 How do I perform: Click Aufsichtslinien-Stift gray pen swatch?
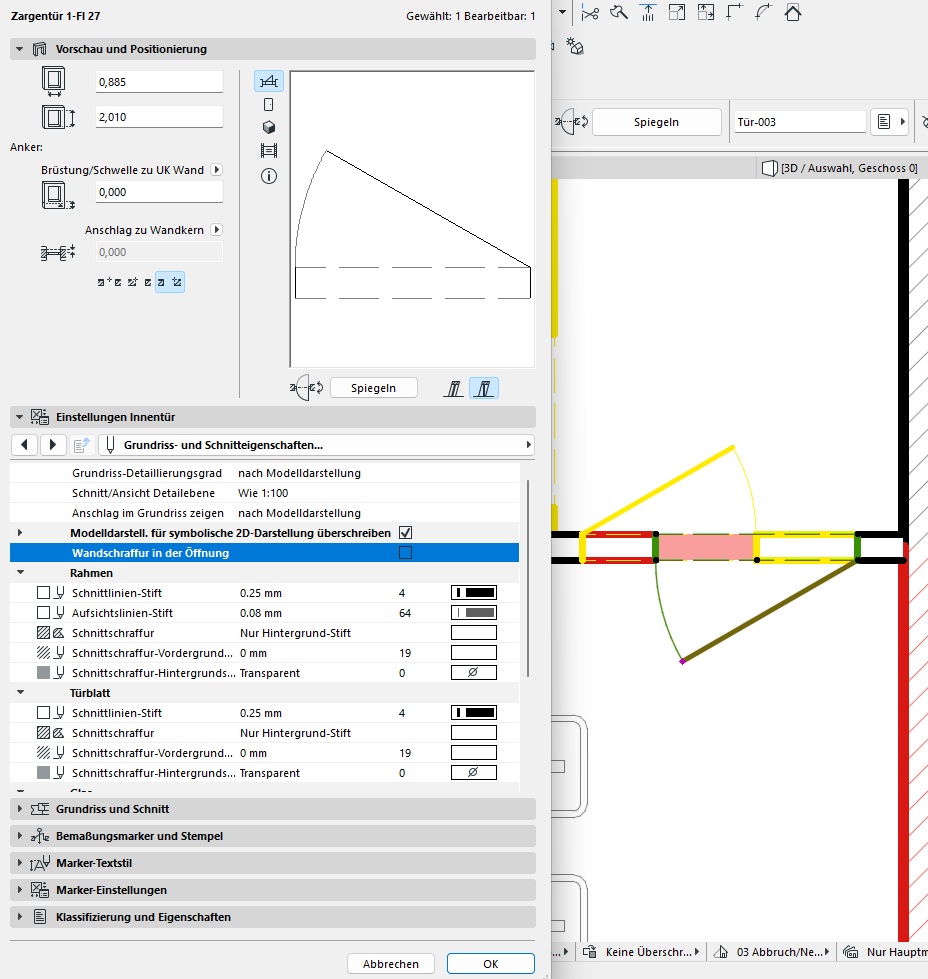[474, 612]
